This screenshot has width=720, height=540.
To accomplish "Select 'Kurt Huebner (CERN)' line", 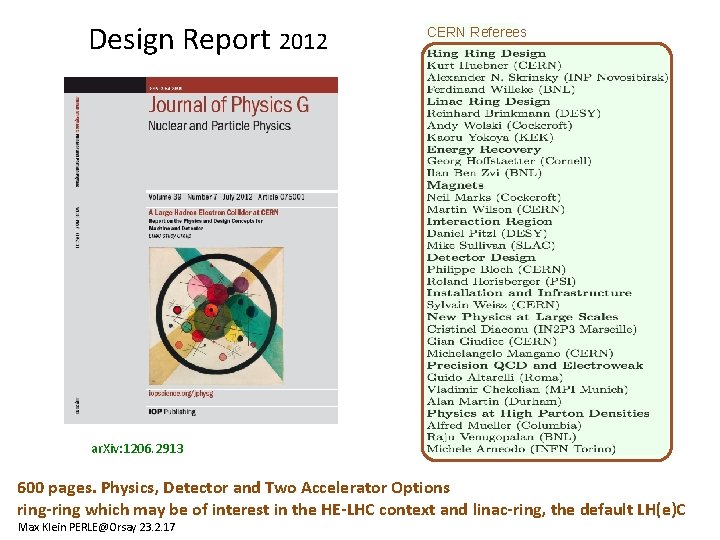I will pyautogui.click(x=494, y=65).
